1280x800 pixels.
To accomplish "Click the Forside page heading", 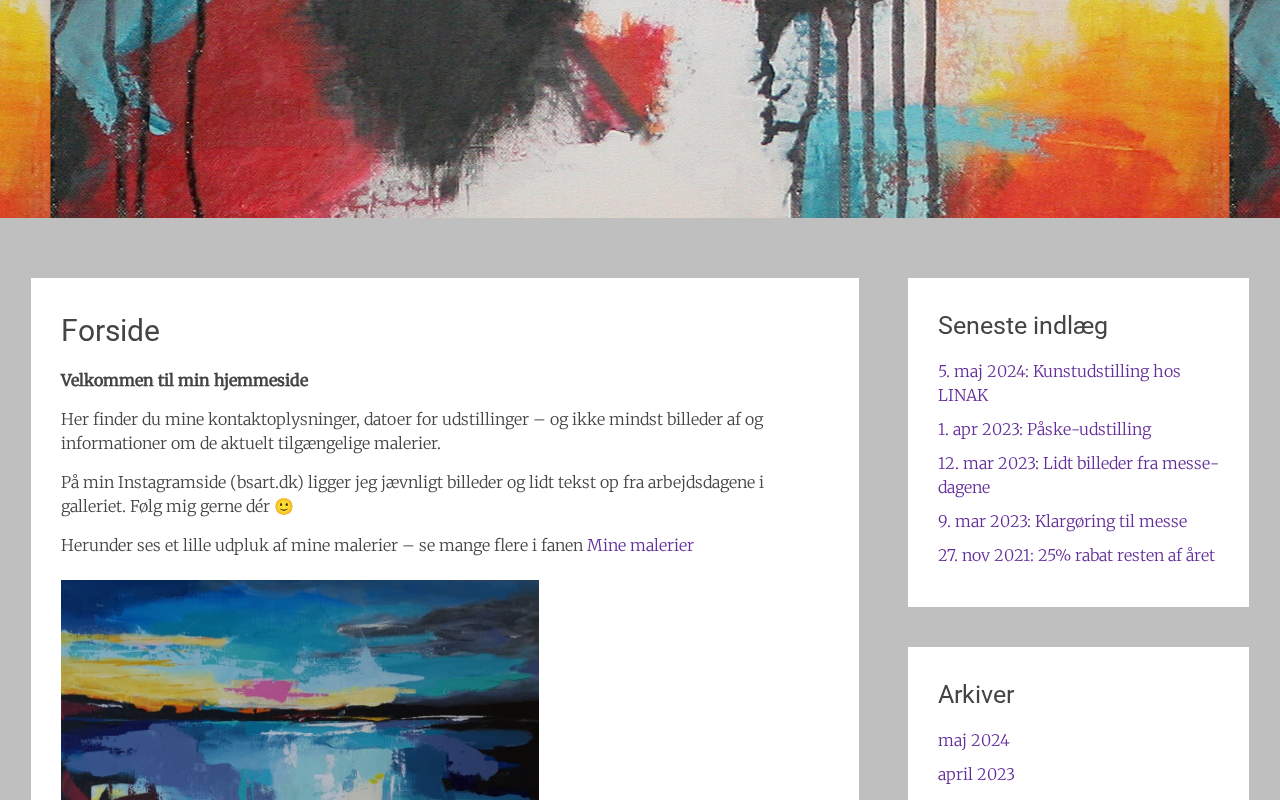I will pos(110,331).
